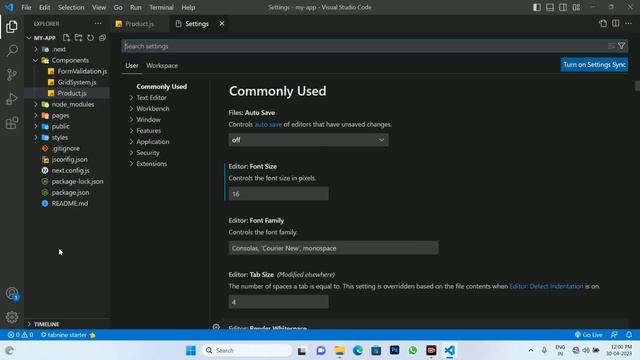This screenshot has width=640, height=360.
Task: Collapse the Components folder
Action: tap(36, 60)
